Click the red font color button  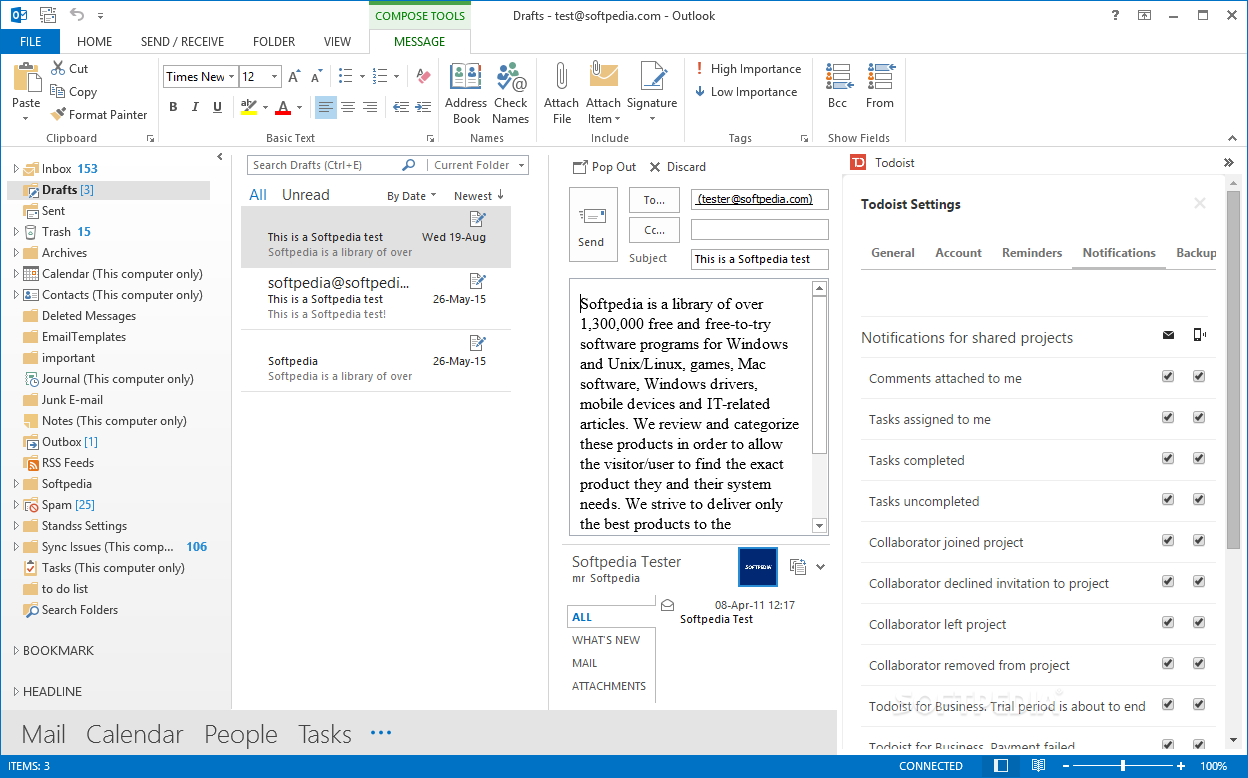[283, 107]
